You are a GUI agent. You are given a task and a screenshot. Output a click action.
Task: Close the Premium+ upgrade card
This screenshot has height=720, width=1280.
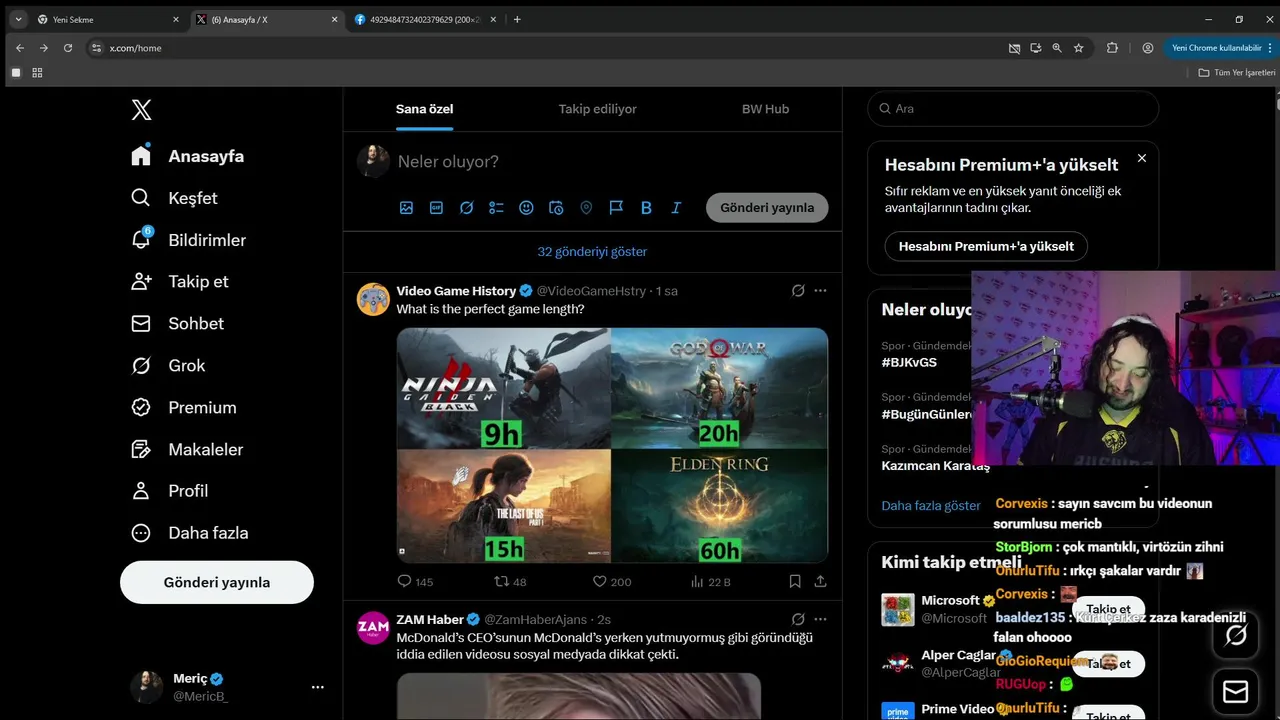(1142, 158)
